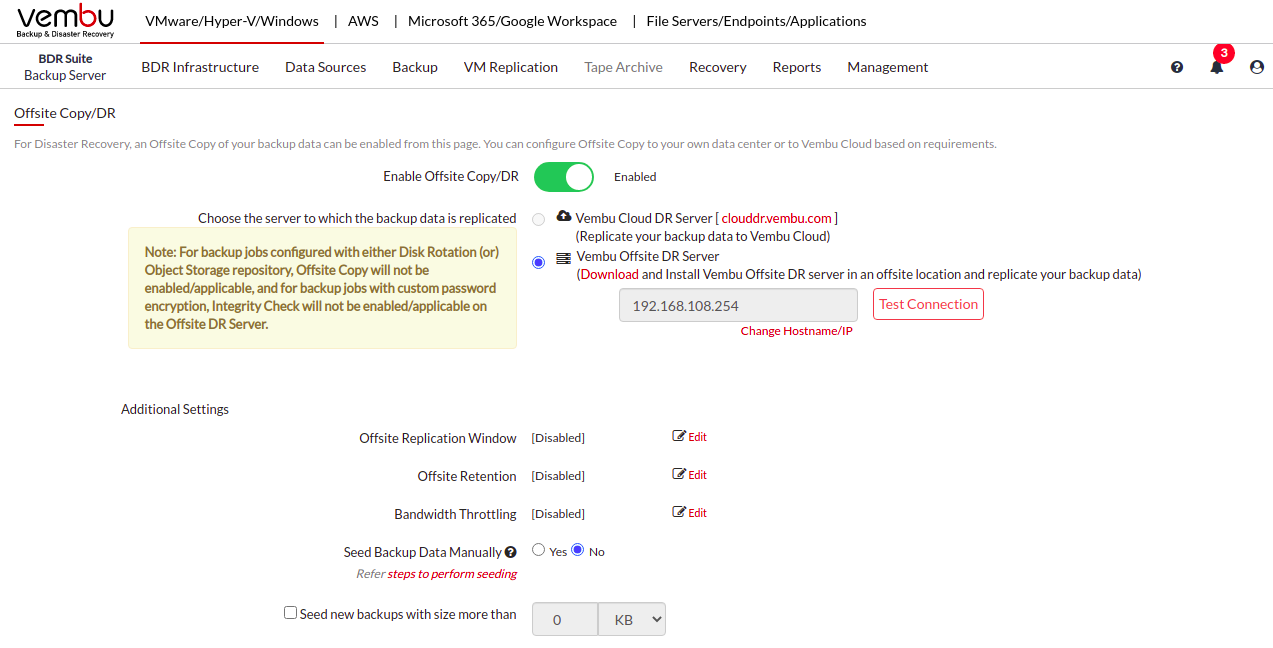Viewport: 1273px width, 648px height.
Task: Switch to Microsoft 365/Google Workspace tab
Action: pyautogui.click(x=512, y=21)
